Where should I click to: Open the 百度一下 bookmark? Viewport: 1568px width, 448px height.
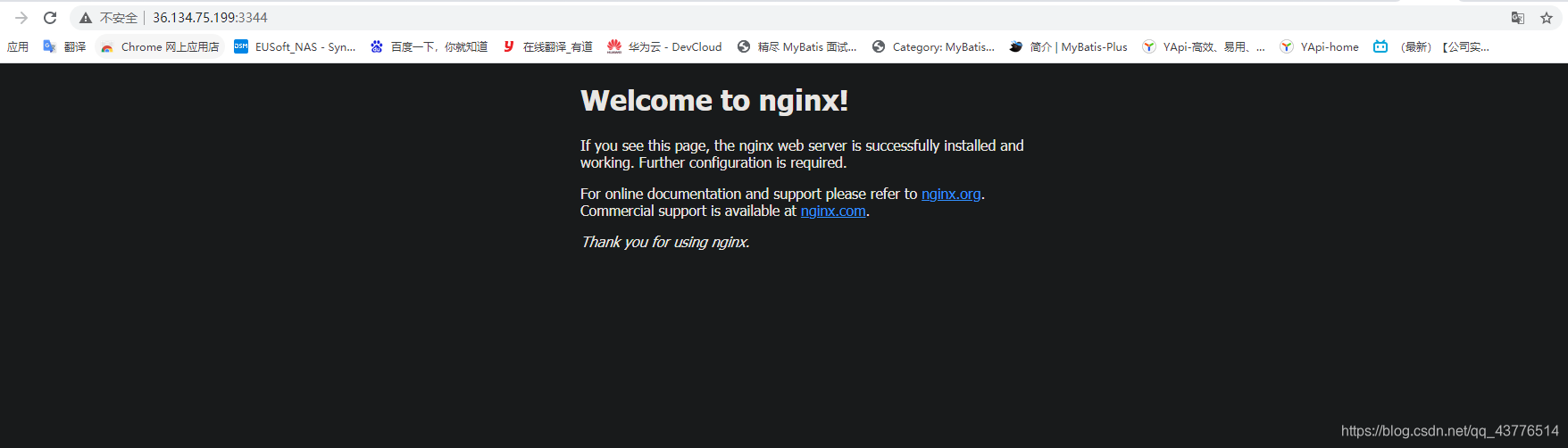[x=429, y=47]
